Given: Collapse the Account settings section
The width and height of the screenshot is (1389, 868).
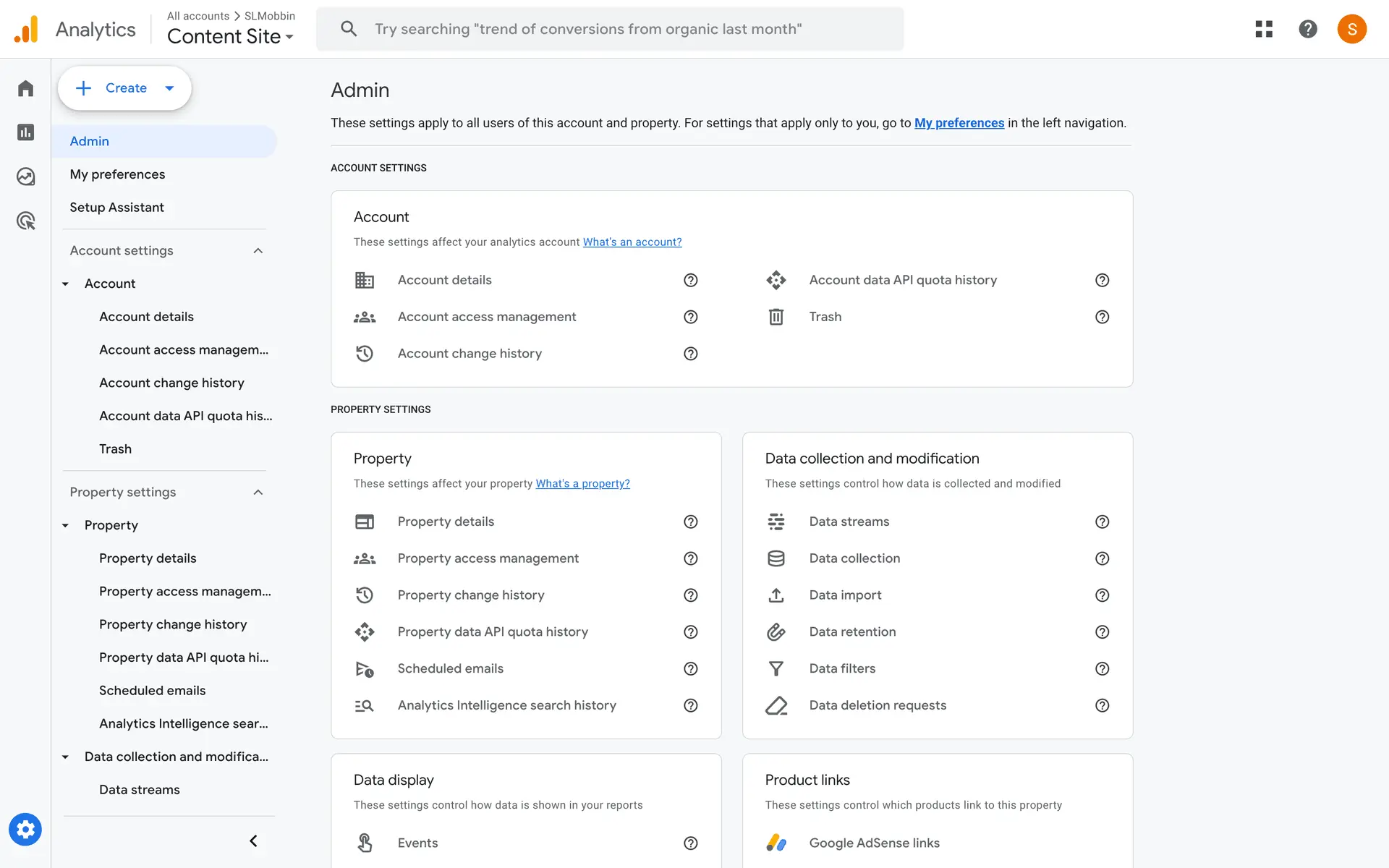Looking at the screenshot, I should [x=258, y=251].
